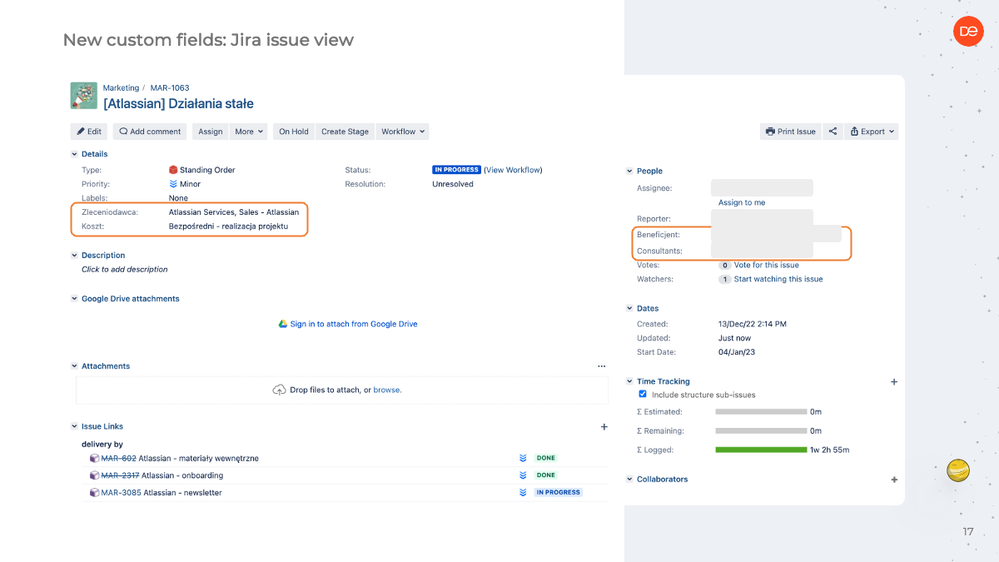Collapse the Issue Links section

pos(74,426)
